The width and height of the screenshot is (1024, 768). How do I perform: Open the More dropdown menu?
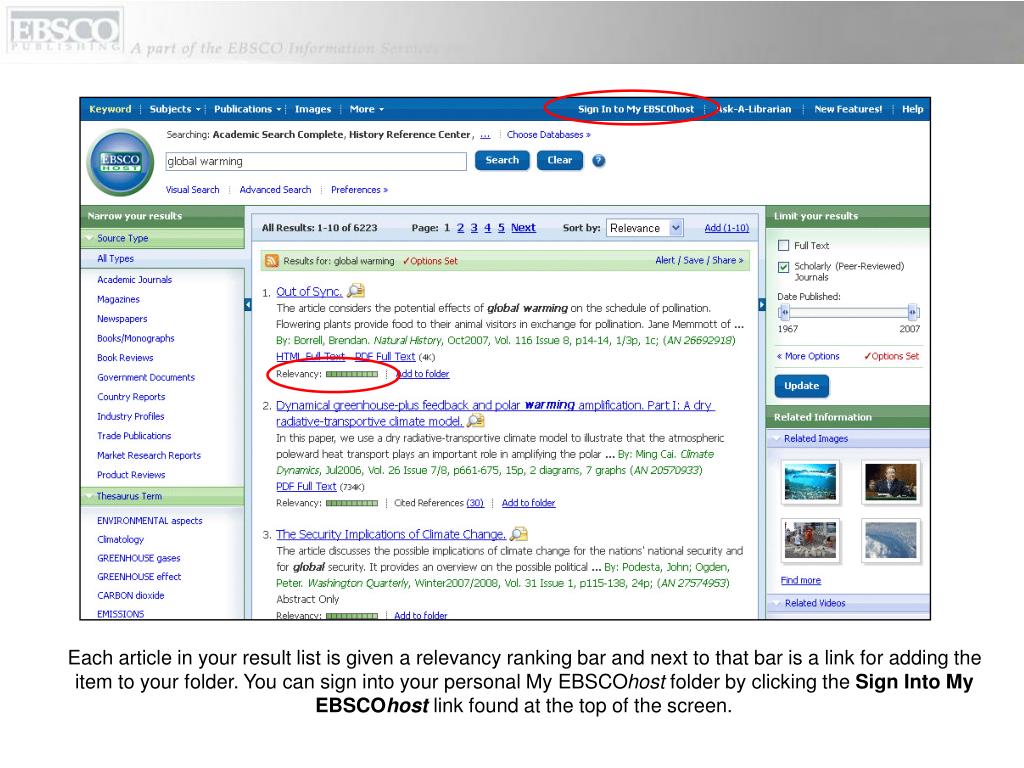tap(366, 109)
